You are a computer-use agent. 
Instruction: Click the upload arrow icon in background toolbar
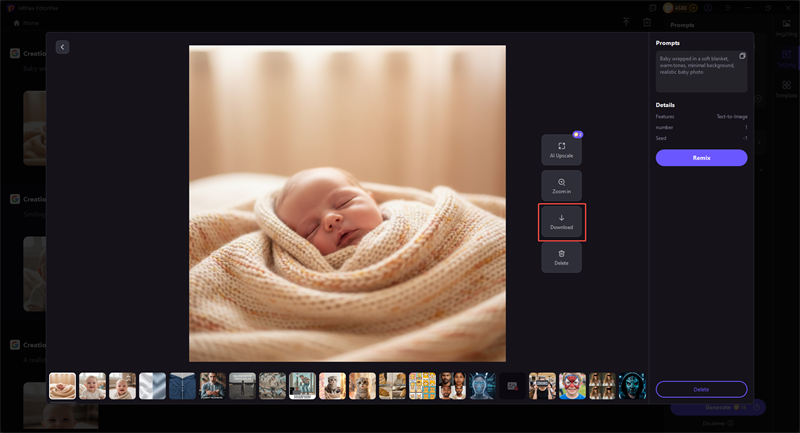pyautogui.click(x=626, y=22)
